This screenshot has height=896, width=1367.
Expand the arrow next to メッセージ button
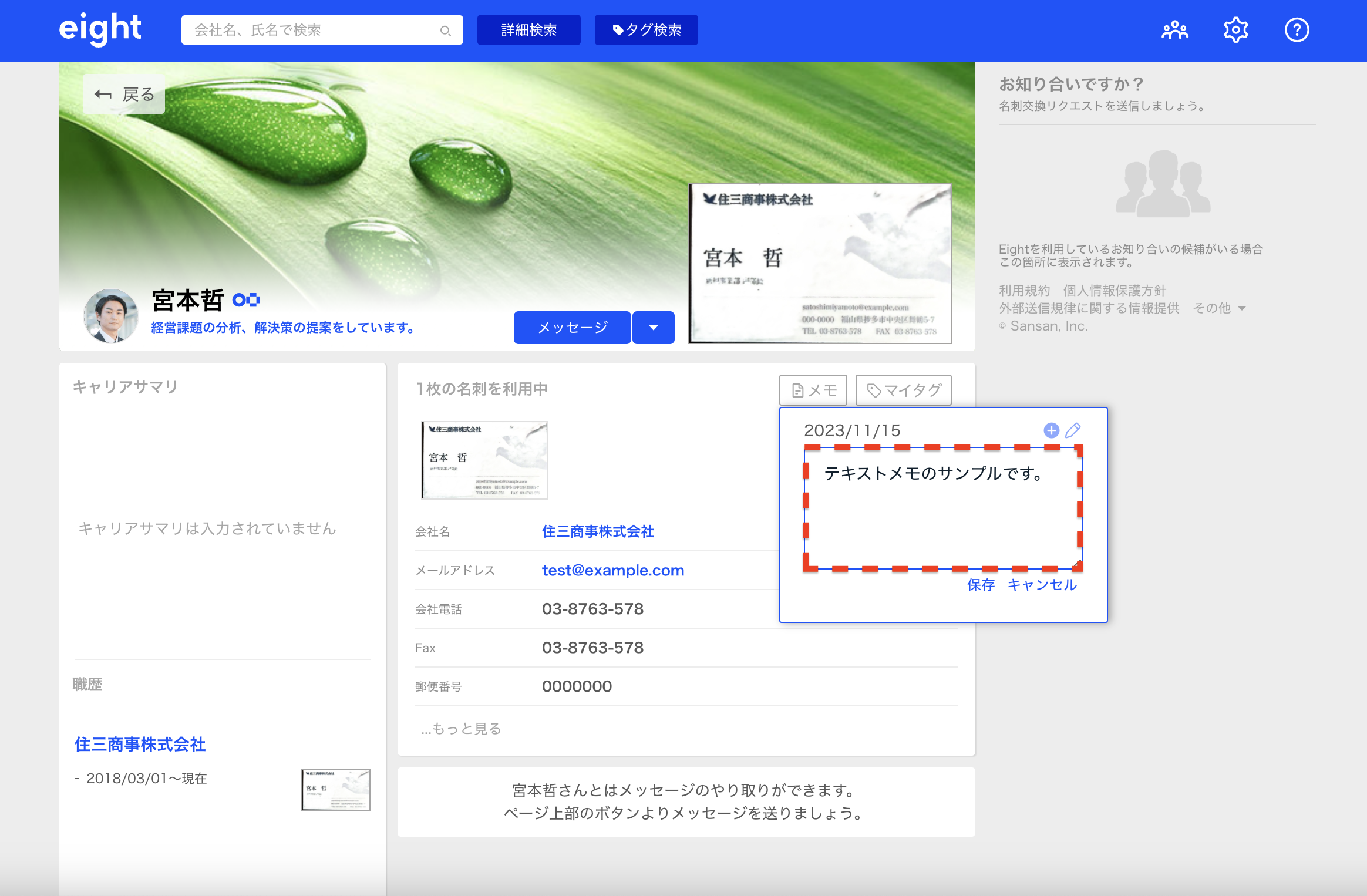[x=653, y=328]
